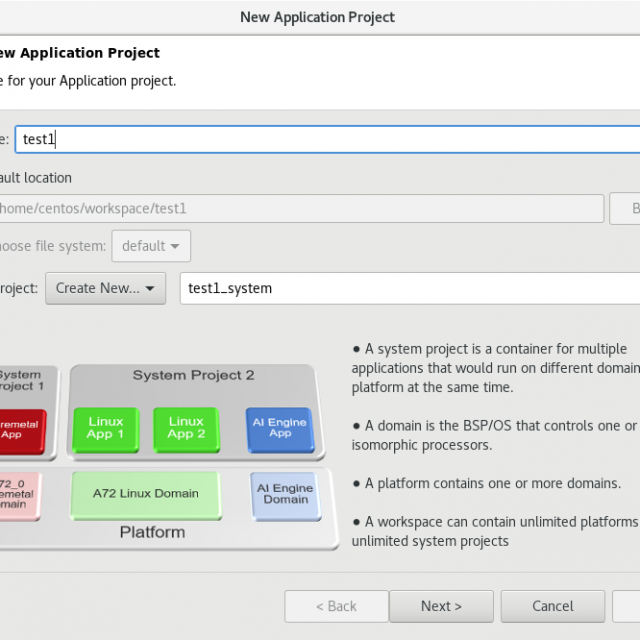Click the System Project 2 container label
This screenshot has height=640, width=640.
[x=193, y=375]
